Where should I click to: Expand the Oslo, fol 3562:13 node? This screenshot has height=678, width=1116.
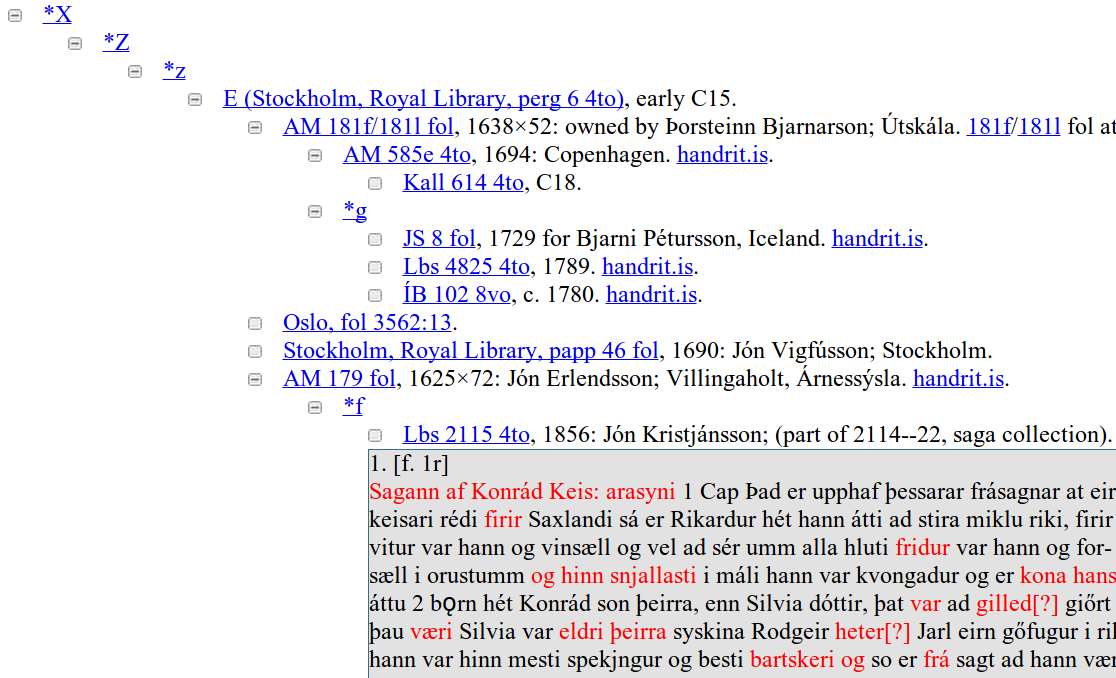[254, 323]
